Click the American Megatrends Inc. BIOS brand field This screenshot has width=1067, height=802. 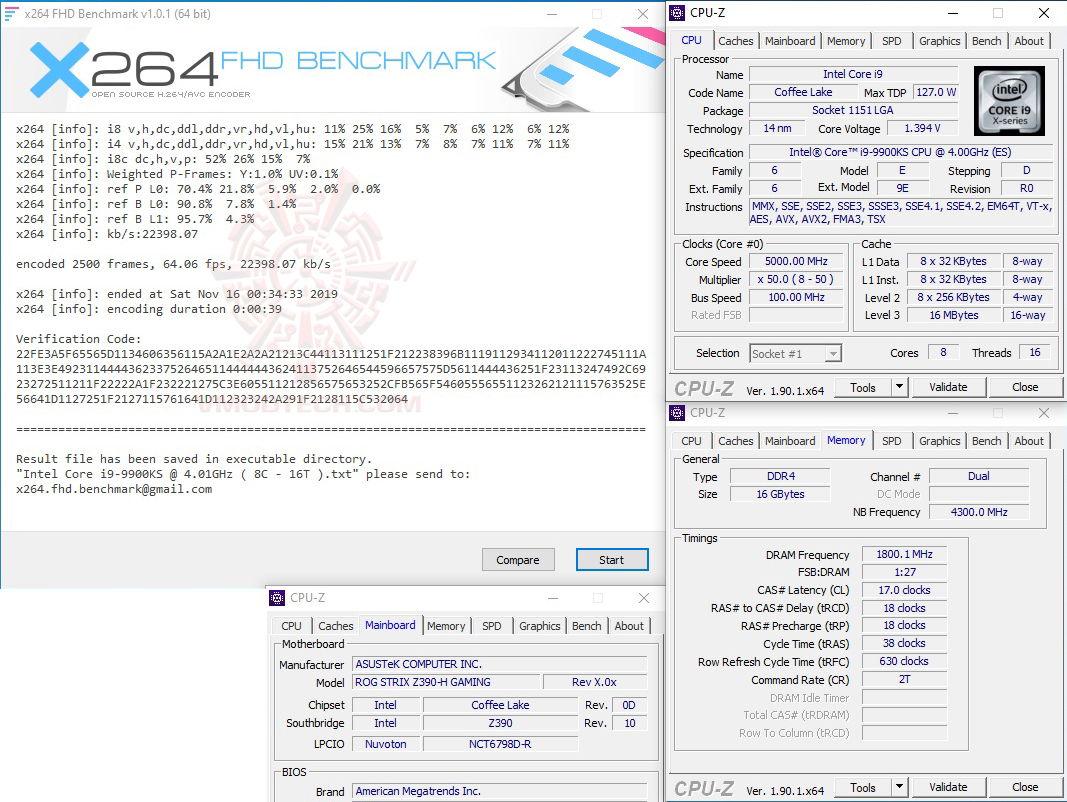click(499, 791)
